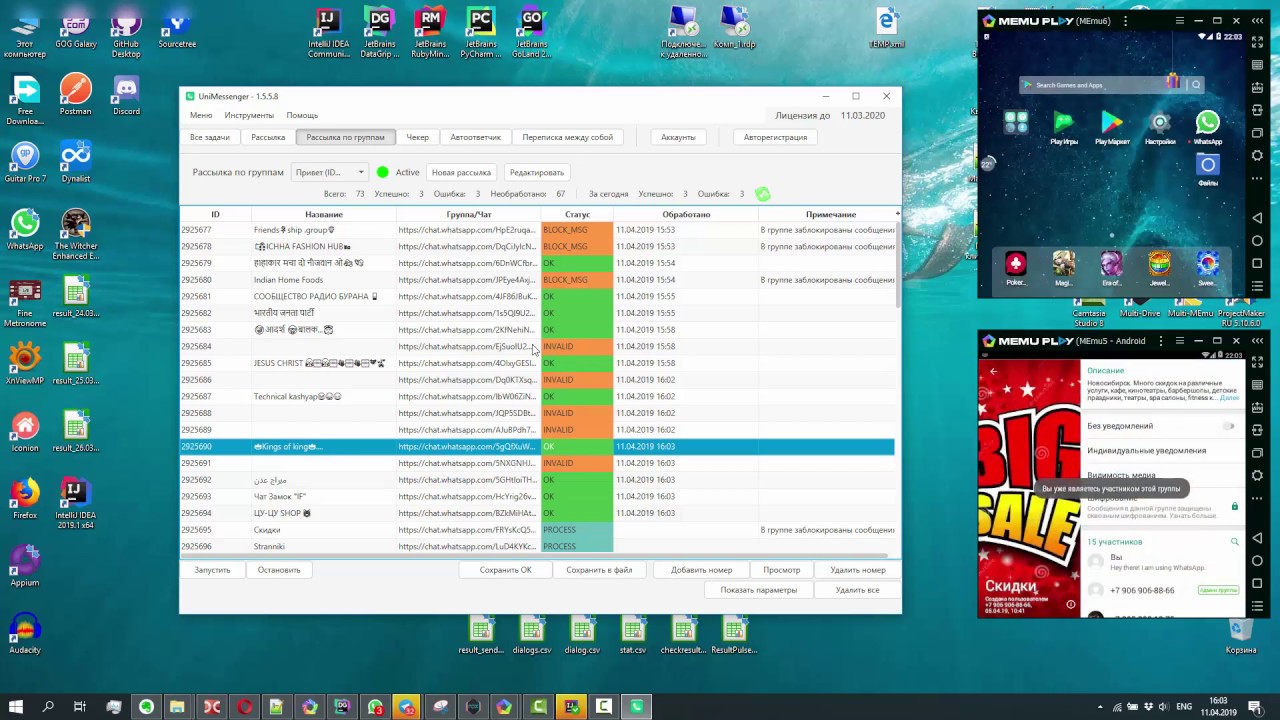Open the Инструменты menu
Screen dimensions: 1280x720
(x=249, y=115)
